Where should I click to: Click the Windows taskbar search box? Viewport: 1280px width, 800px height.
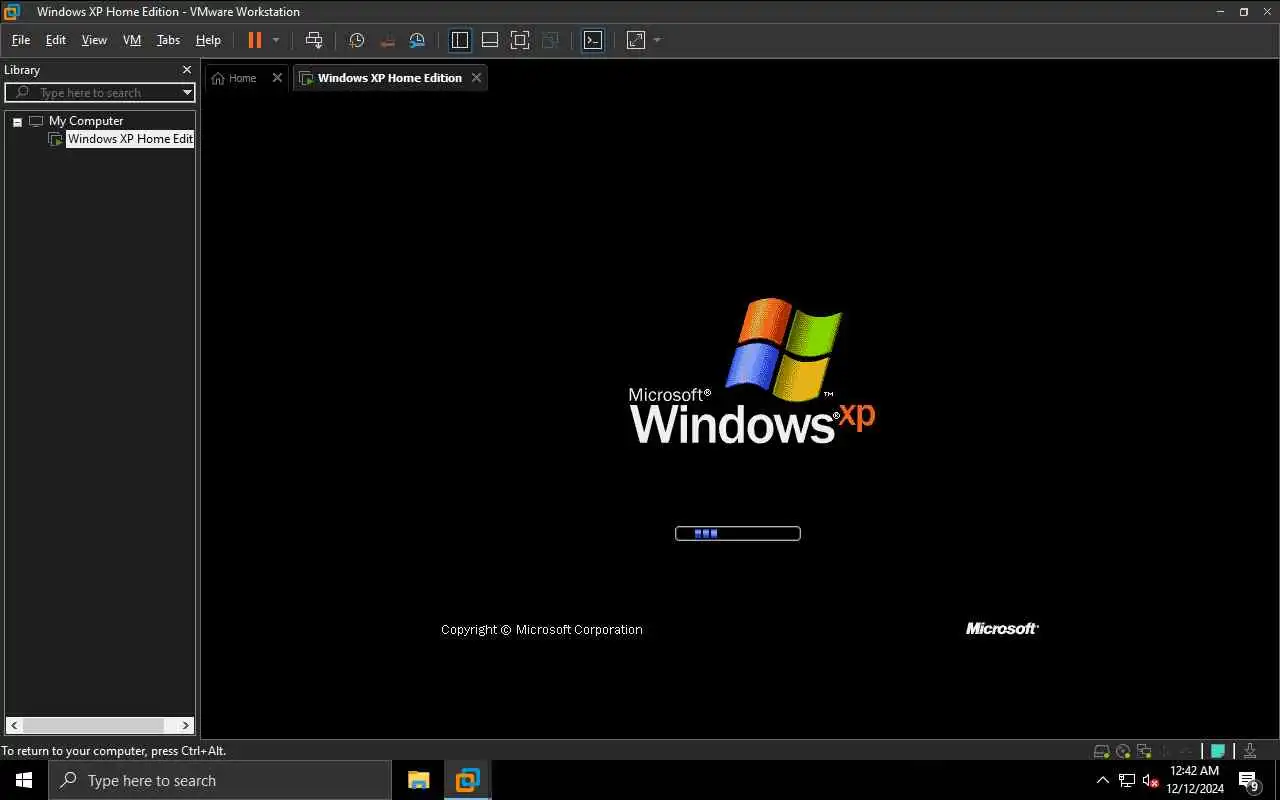click(220, 780)
